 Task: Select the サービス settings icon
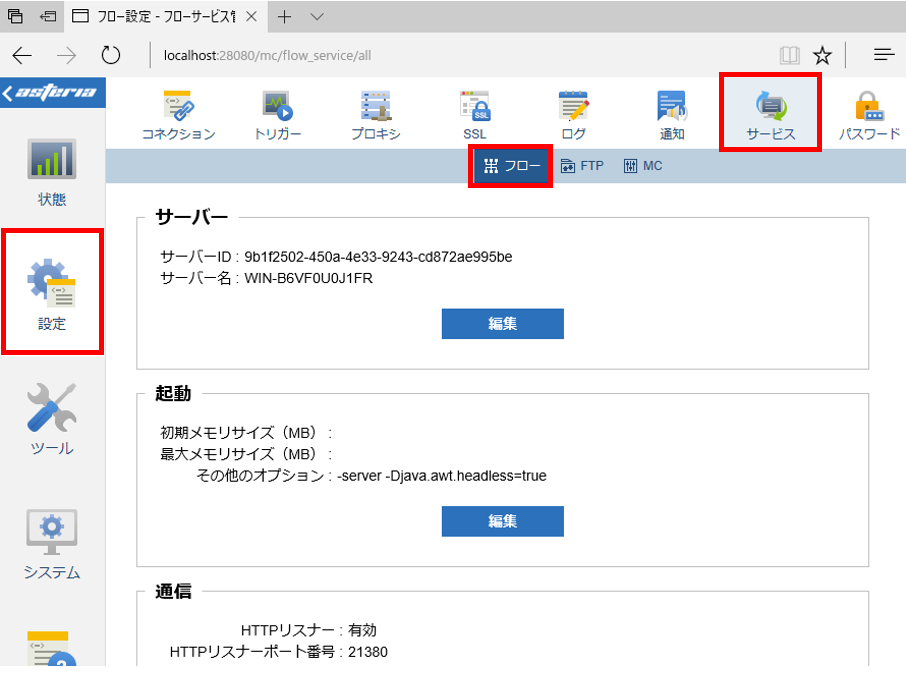pos(770,115)
